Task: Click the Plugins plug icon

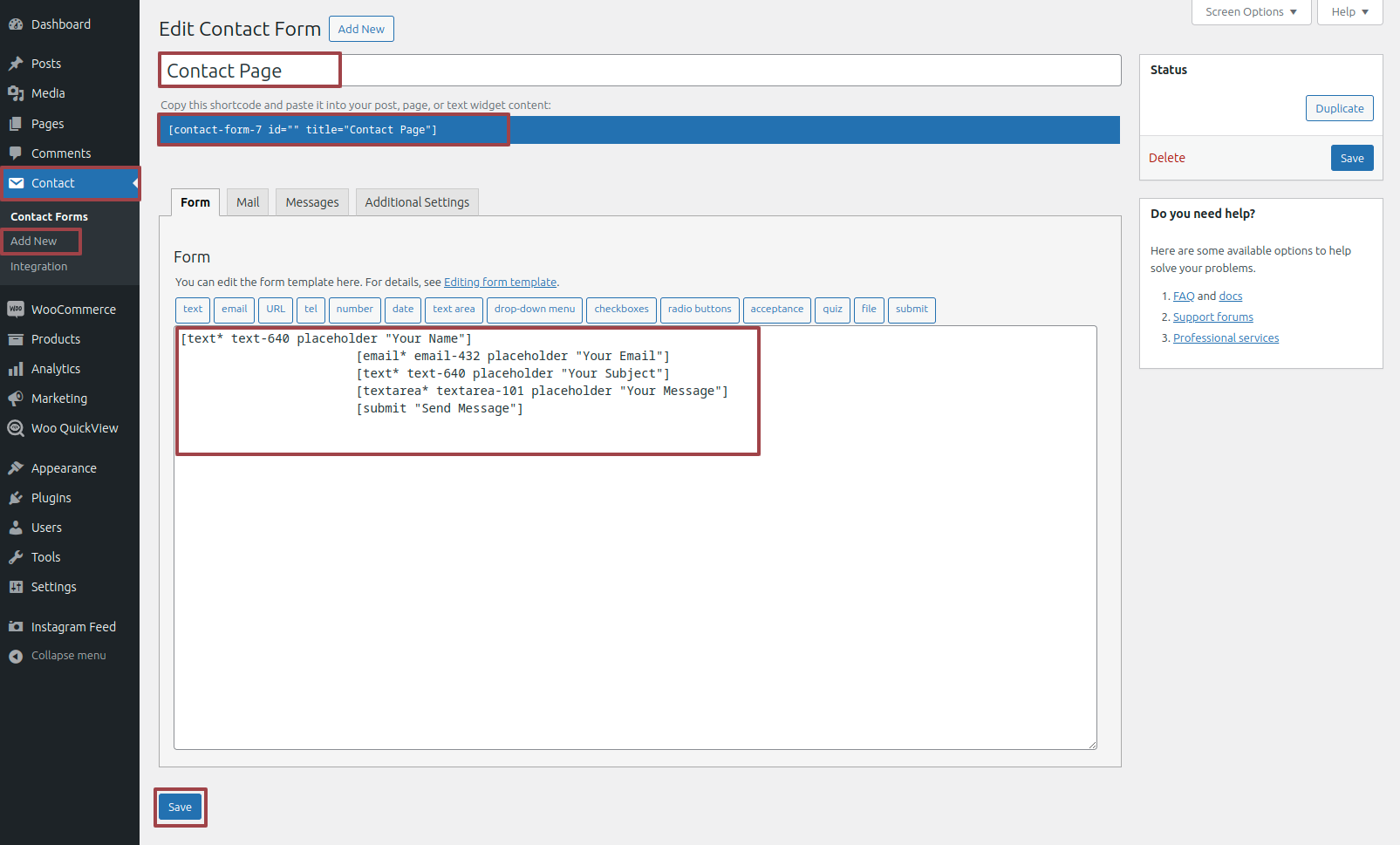Action: 16,498
